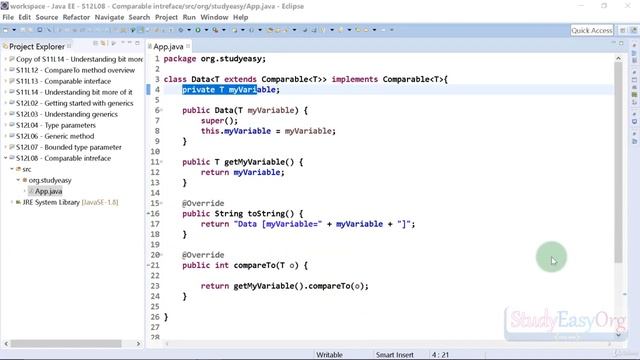Image resolution: width=640 pixels, height=360 pixels.
Task: Click the green Run toolbar button
Action: [x=198, y=30]
